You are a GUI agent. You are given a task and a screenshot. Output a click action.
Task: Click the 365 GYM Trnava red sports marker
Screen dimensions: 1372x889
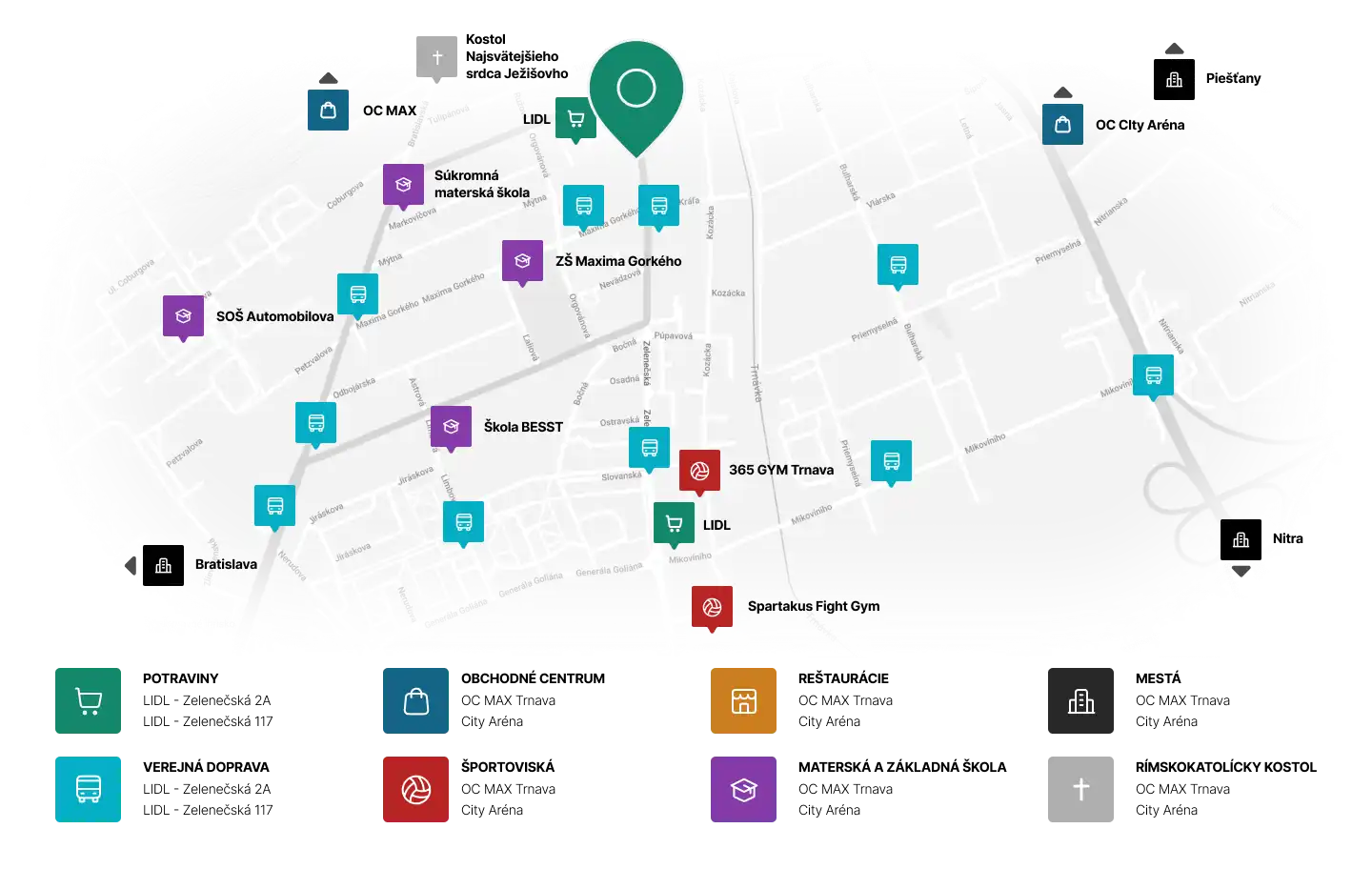tap(699, 471)
